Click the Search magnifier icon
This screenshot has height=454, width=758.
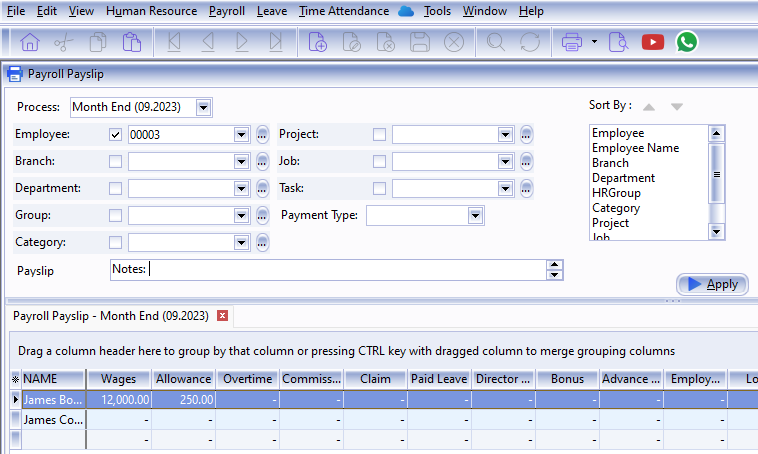tap(496, 42)
